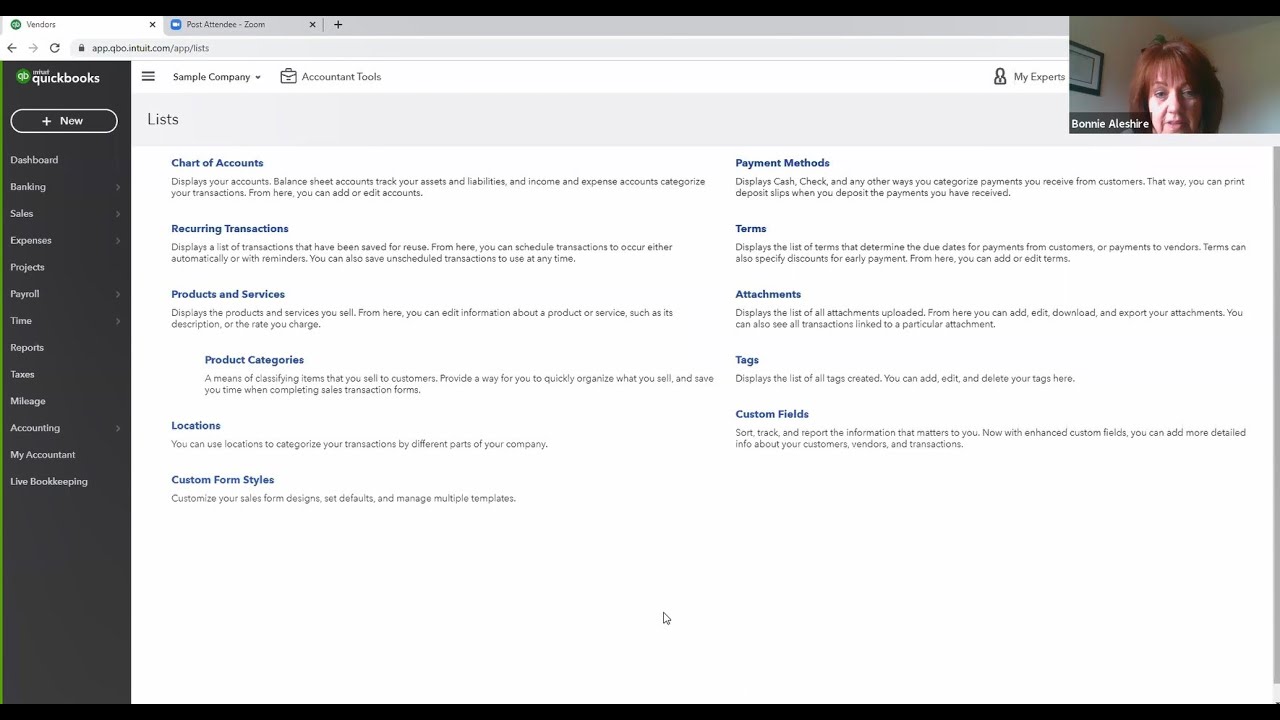The width and height of the screenshot is (1280, 720).
Task: Open Expenses in sidebar
Action: tap(31, 241)
